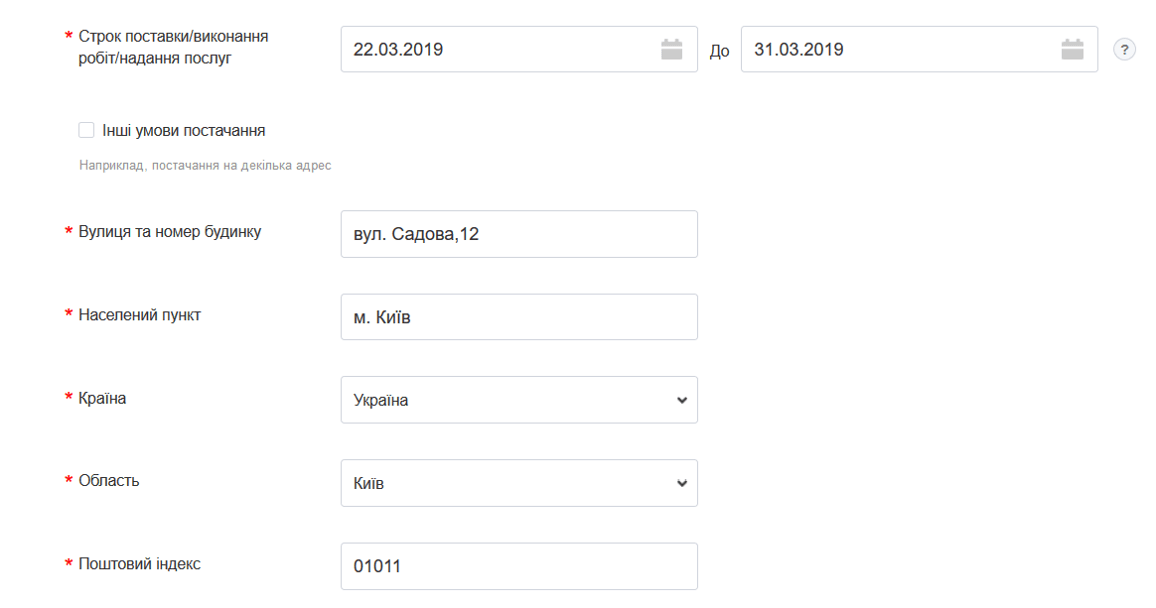The width and height of the screenshot is (1156, 608).
Task: Click the Строк поставки label text
Action: pos(173,47)
